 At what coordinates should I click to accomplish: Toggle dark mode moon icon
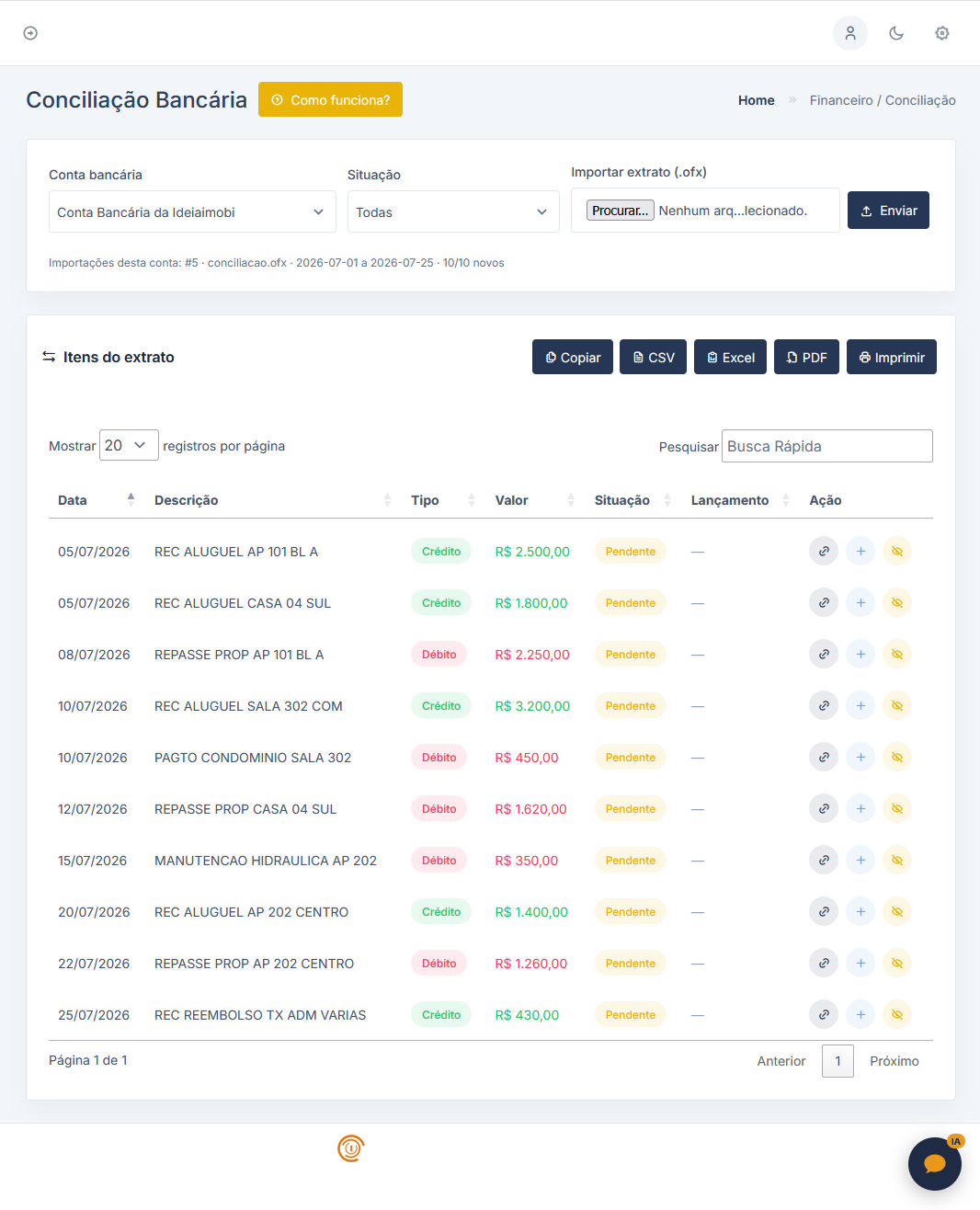click(x=896, y=33)
